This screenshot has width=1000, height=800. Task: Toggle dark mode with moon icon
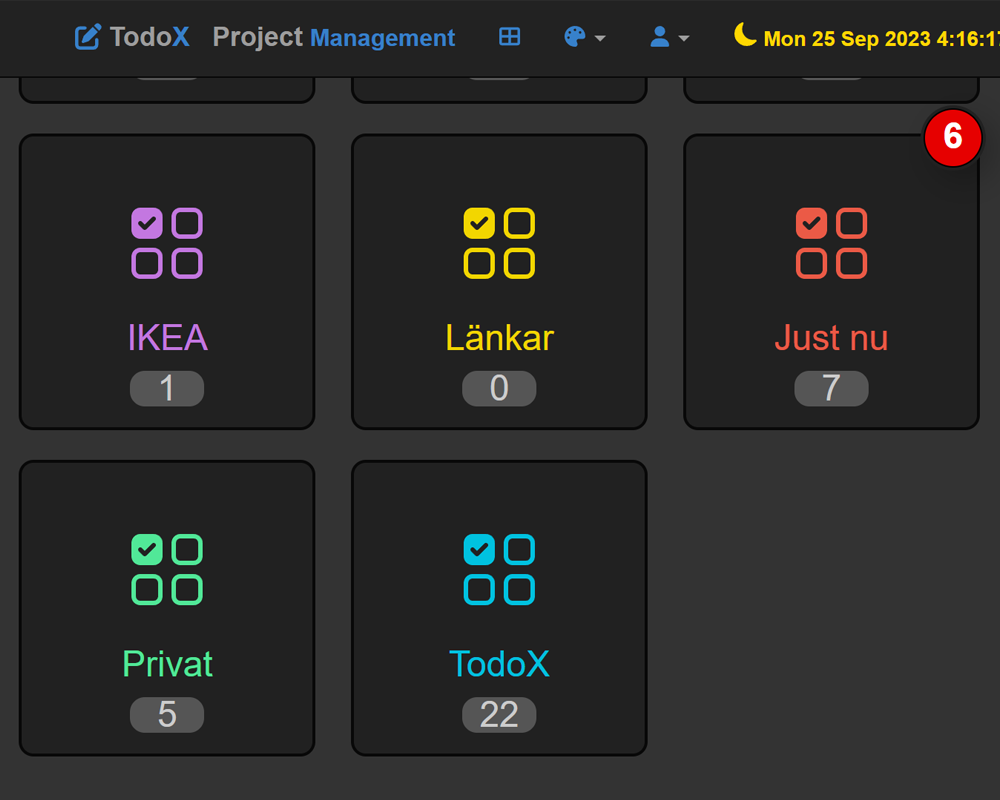(745, 35)
